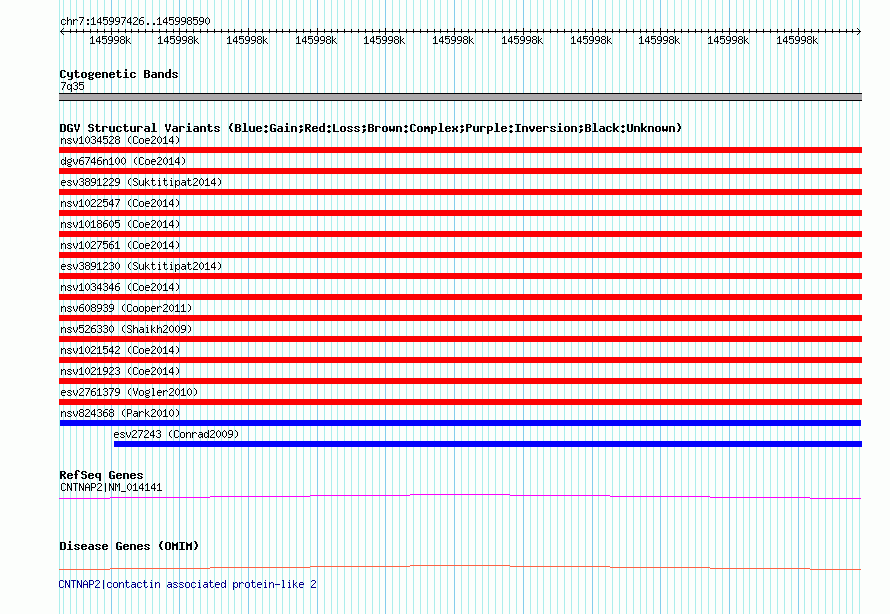Click the chr7:145997426..145998590 coordinate label
Screen dimensions: 890x614
click(135, 21)
